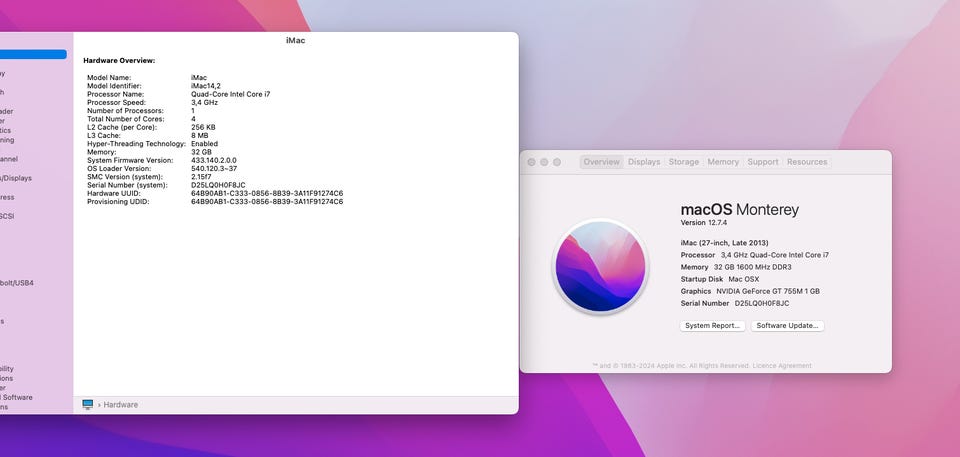Screen dimensions: 960x457
Task: Click the Serial Number line in About This Mac
Action: pos(735,303)
